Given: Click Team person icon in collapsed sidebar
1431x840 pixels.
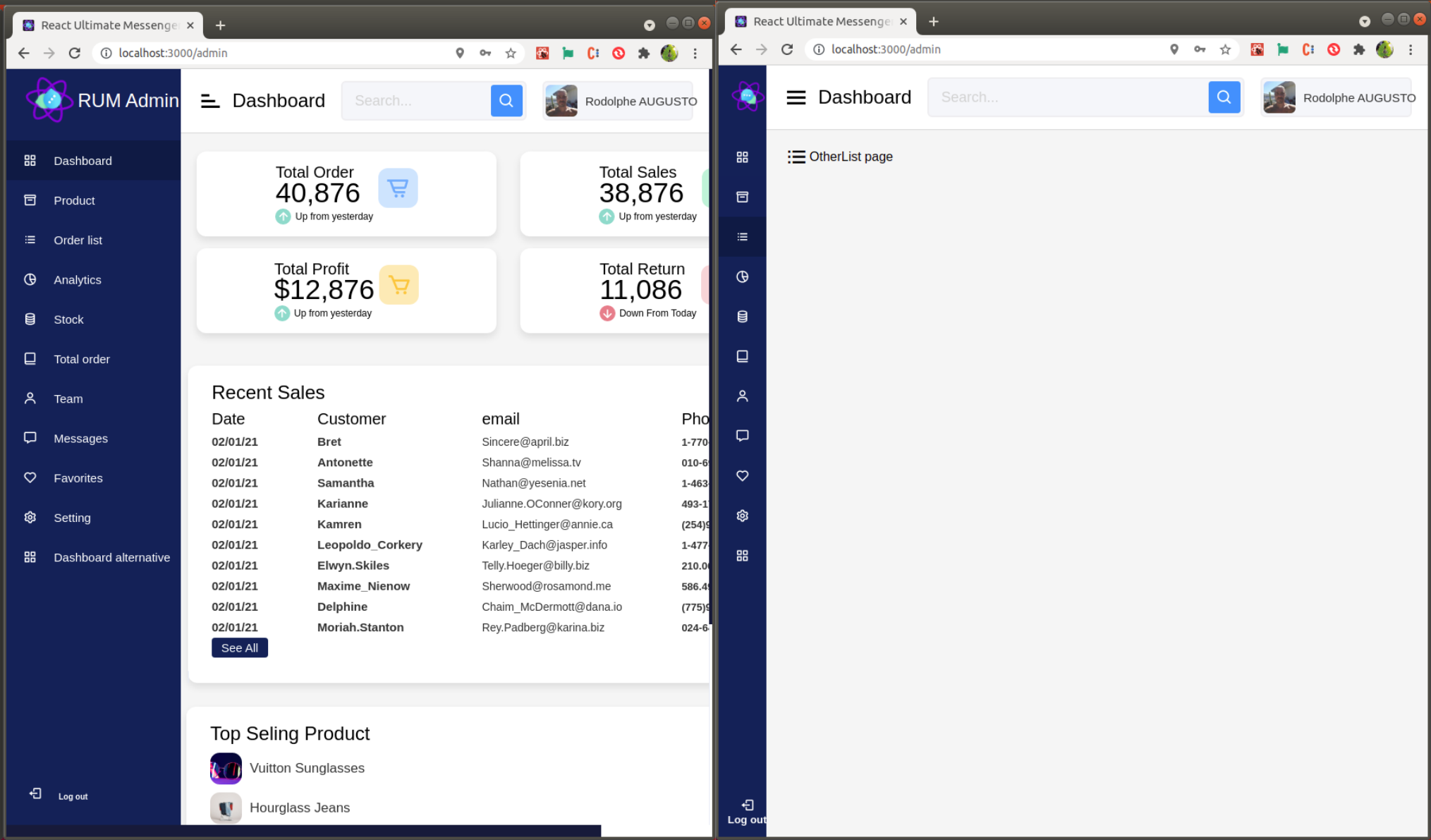Looking at the screenshot, I should click(x=742, y=396).
